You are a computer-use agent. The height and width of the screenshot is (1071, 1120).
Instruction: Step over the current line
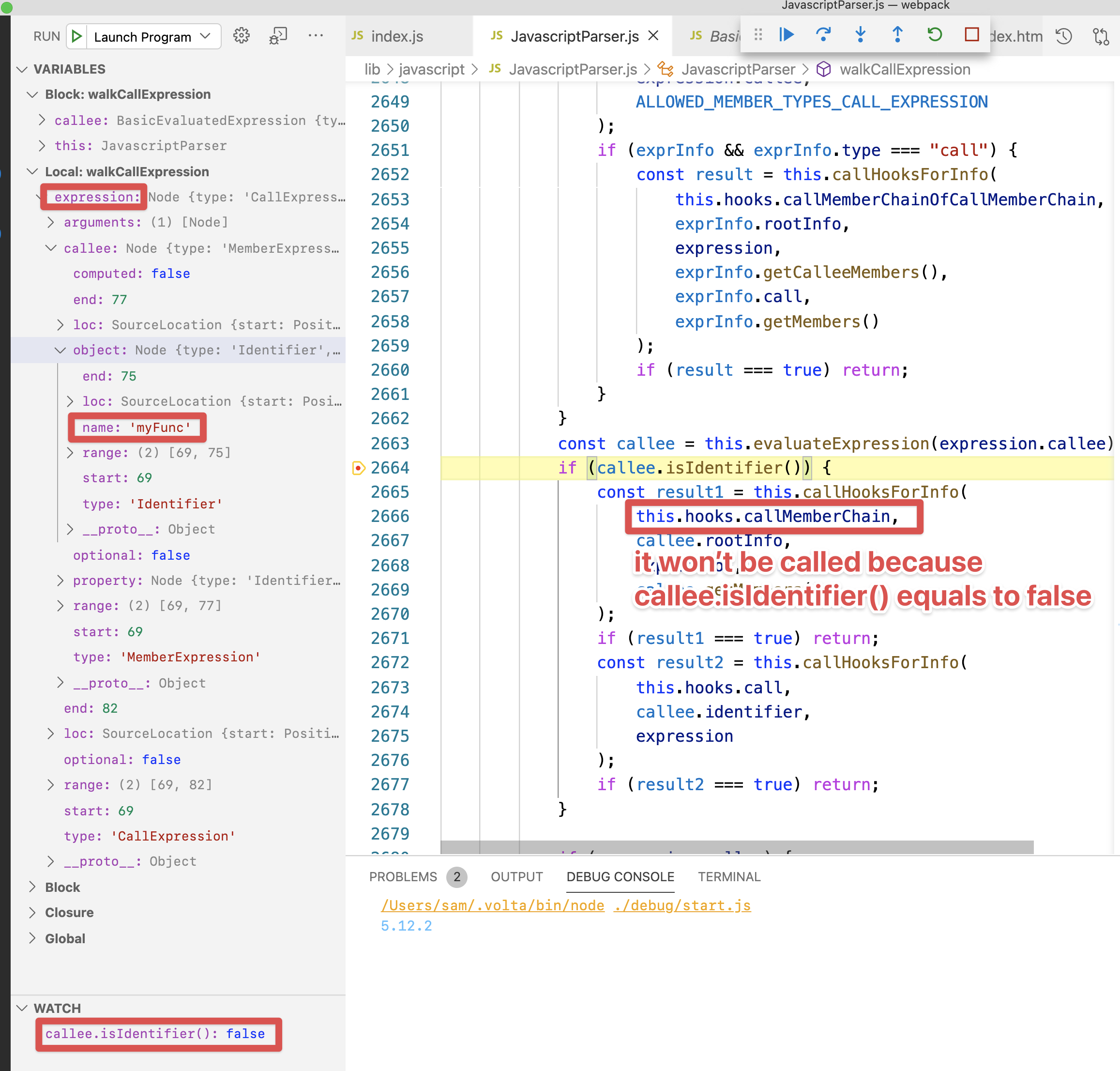click(823, 35)
